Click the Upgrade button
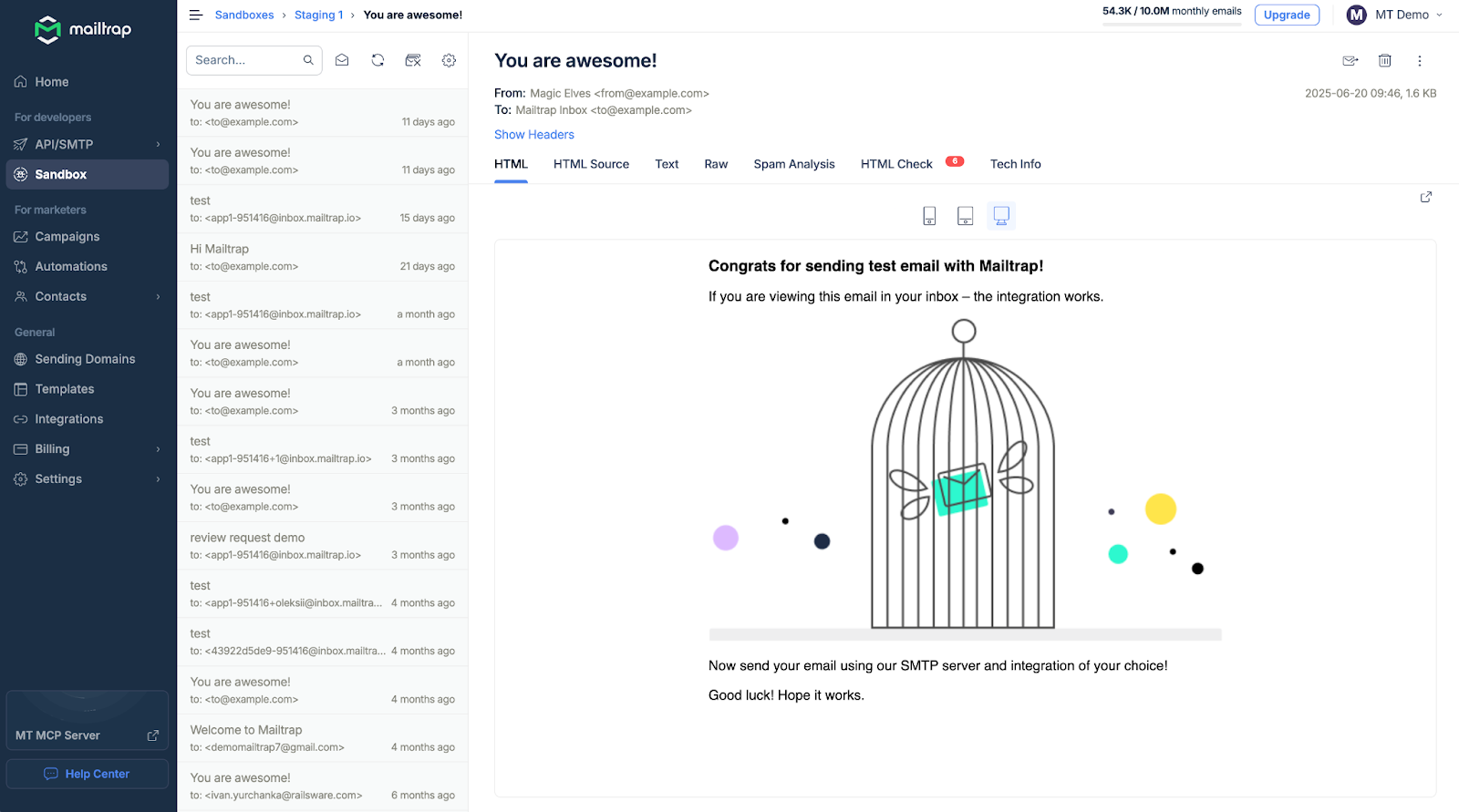Screen dimensions: 1459x812 1287,15
